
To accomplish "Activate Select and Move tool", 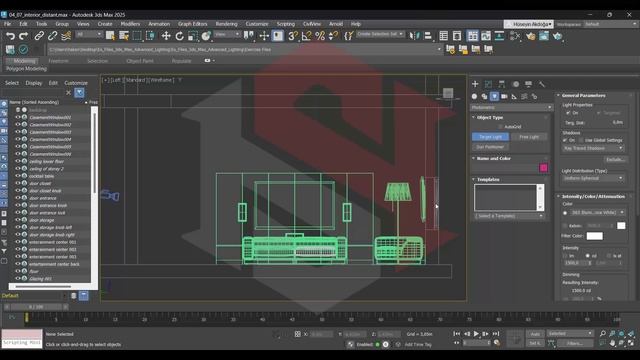I will coord(166,36).
